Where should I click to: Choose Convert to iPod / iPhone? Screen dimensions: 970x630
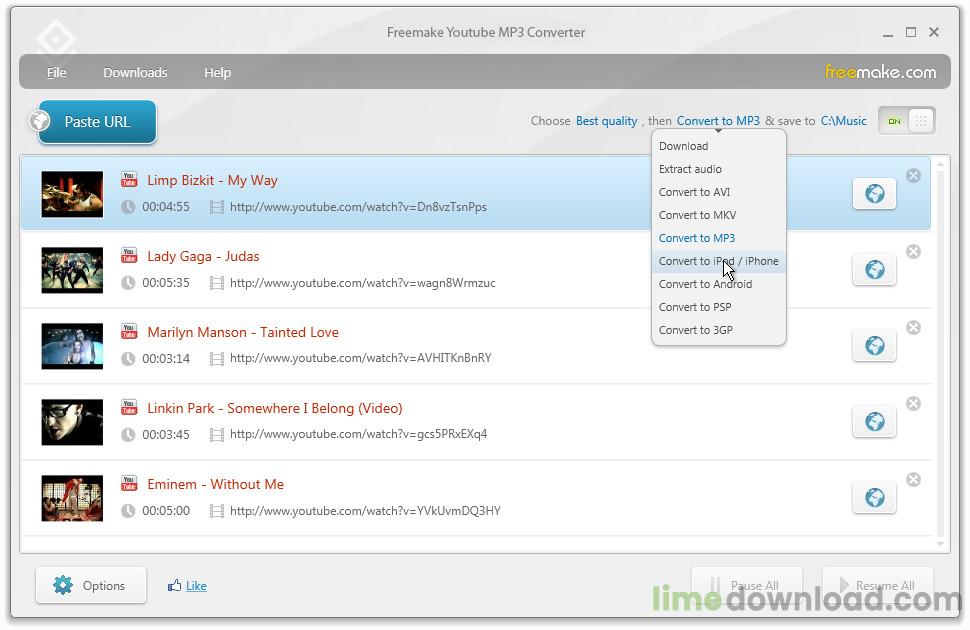pos(719,261)
